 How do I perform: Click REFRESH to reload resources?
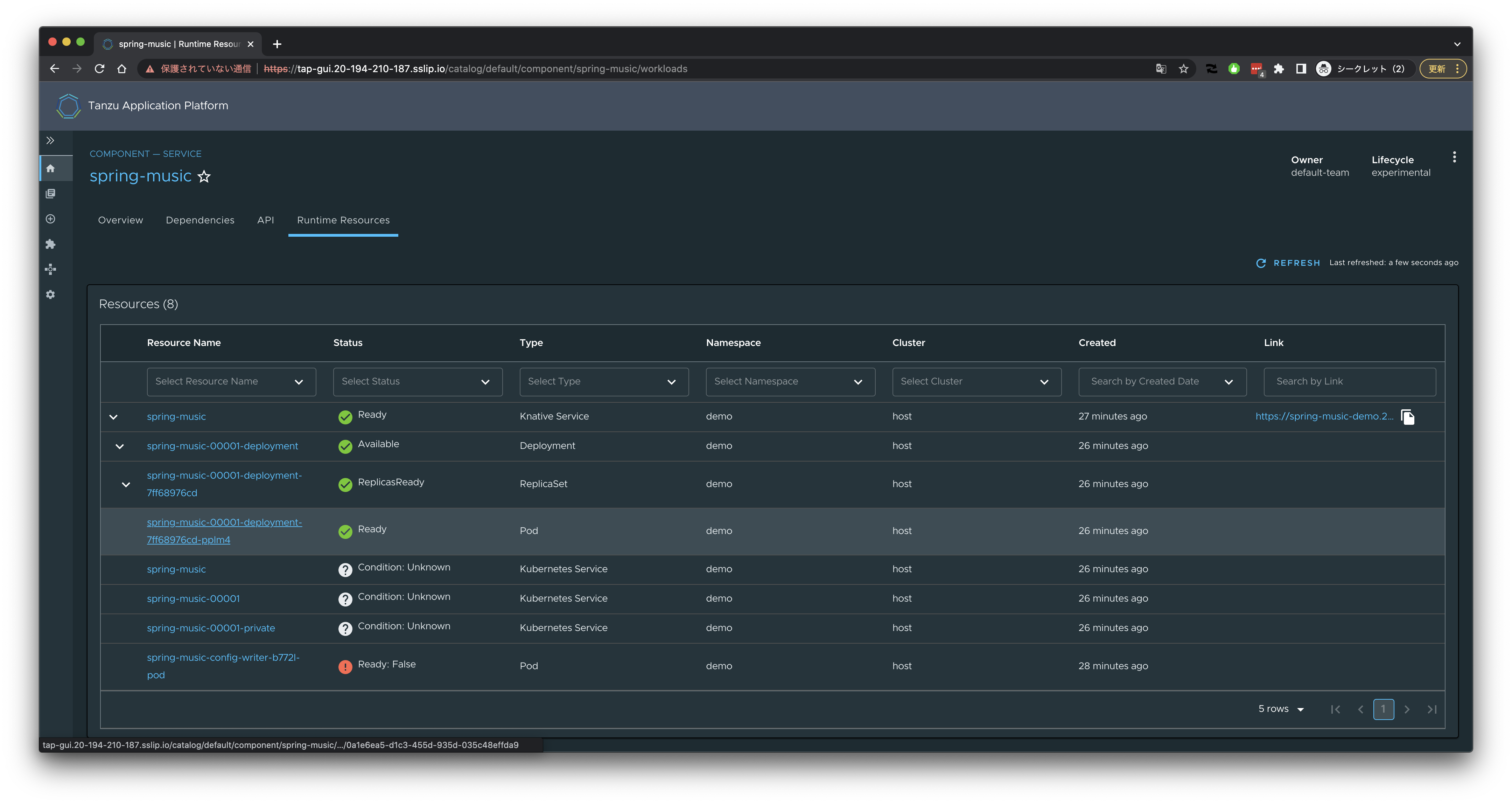(x=1288, y=263)
